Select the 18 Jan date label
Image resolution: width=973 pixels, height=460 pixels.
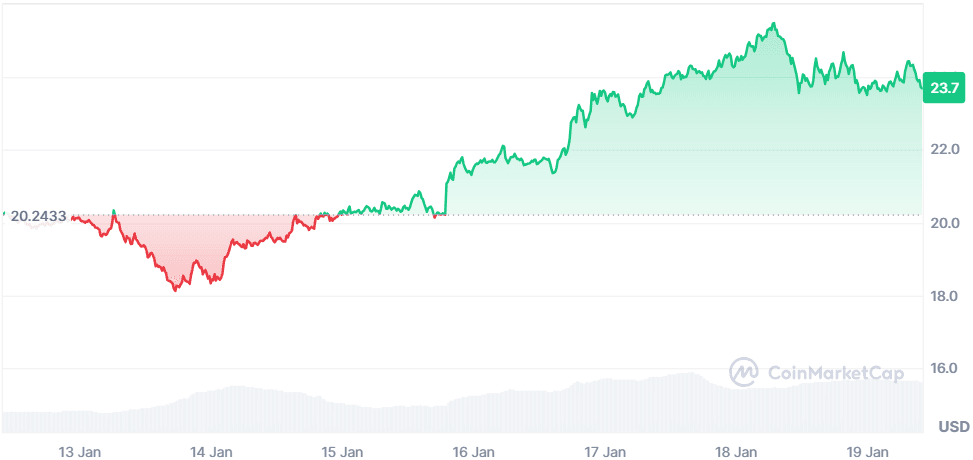736,452
